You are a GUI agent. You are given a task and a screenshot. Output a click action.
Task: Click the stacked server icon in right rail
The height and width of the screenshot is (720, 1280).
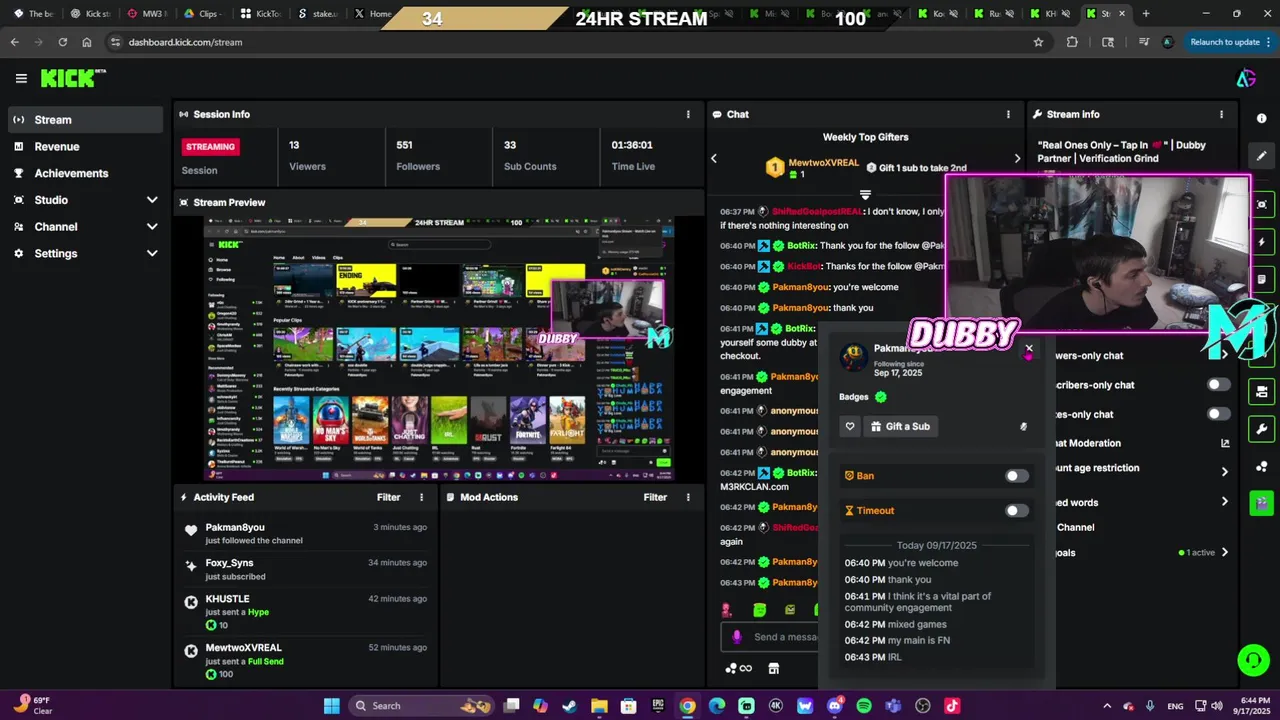click(1262, 391)
